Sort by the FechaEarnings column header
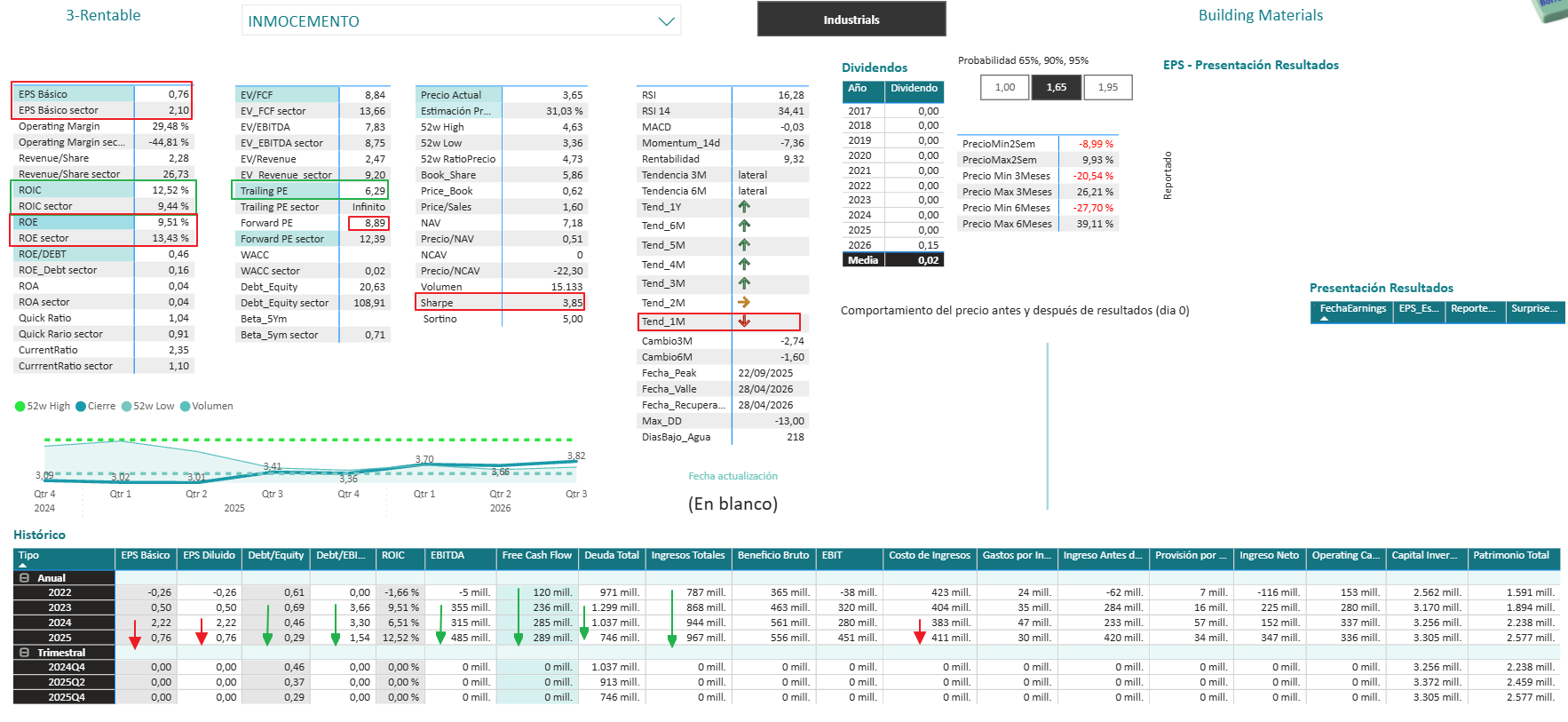Viewport: 1568px width, 722px height. tap(1351, 311)
